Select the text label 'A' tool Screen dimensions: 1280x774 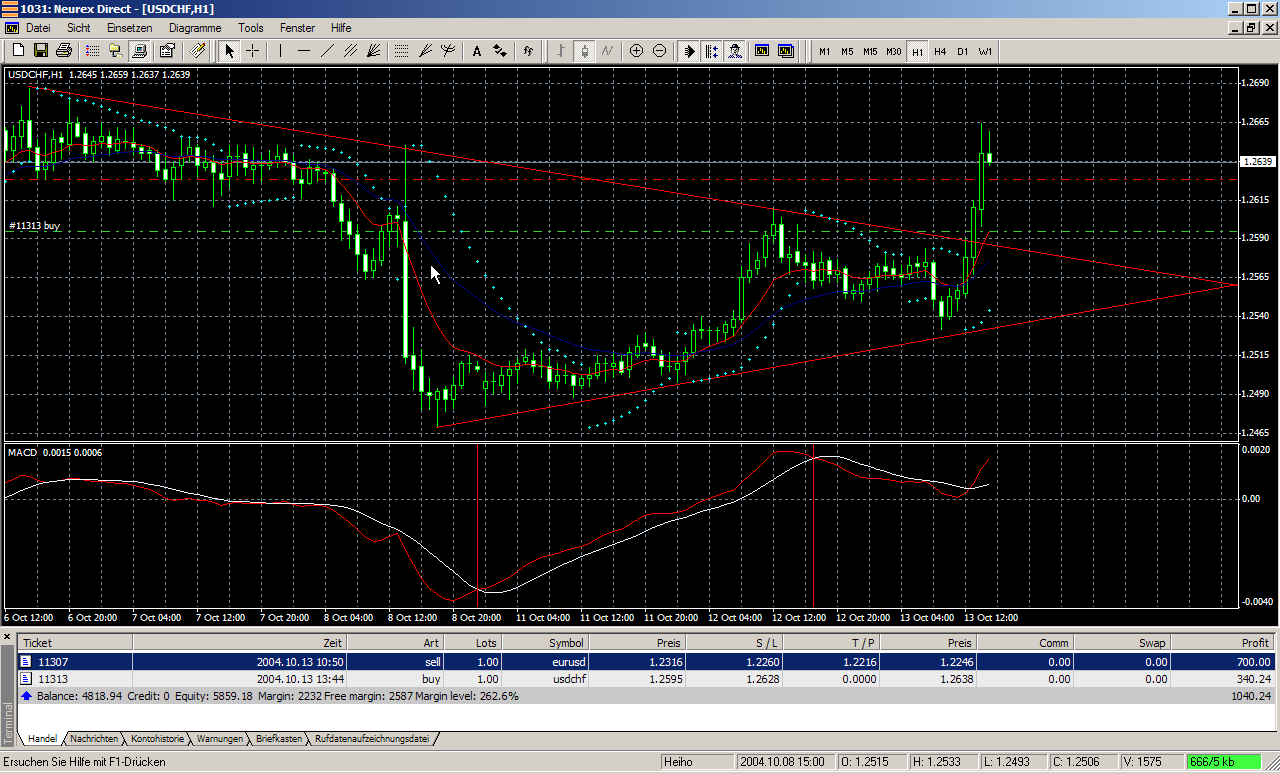click(476, 51)
